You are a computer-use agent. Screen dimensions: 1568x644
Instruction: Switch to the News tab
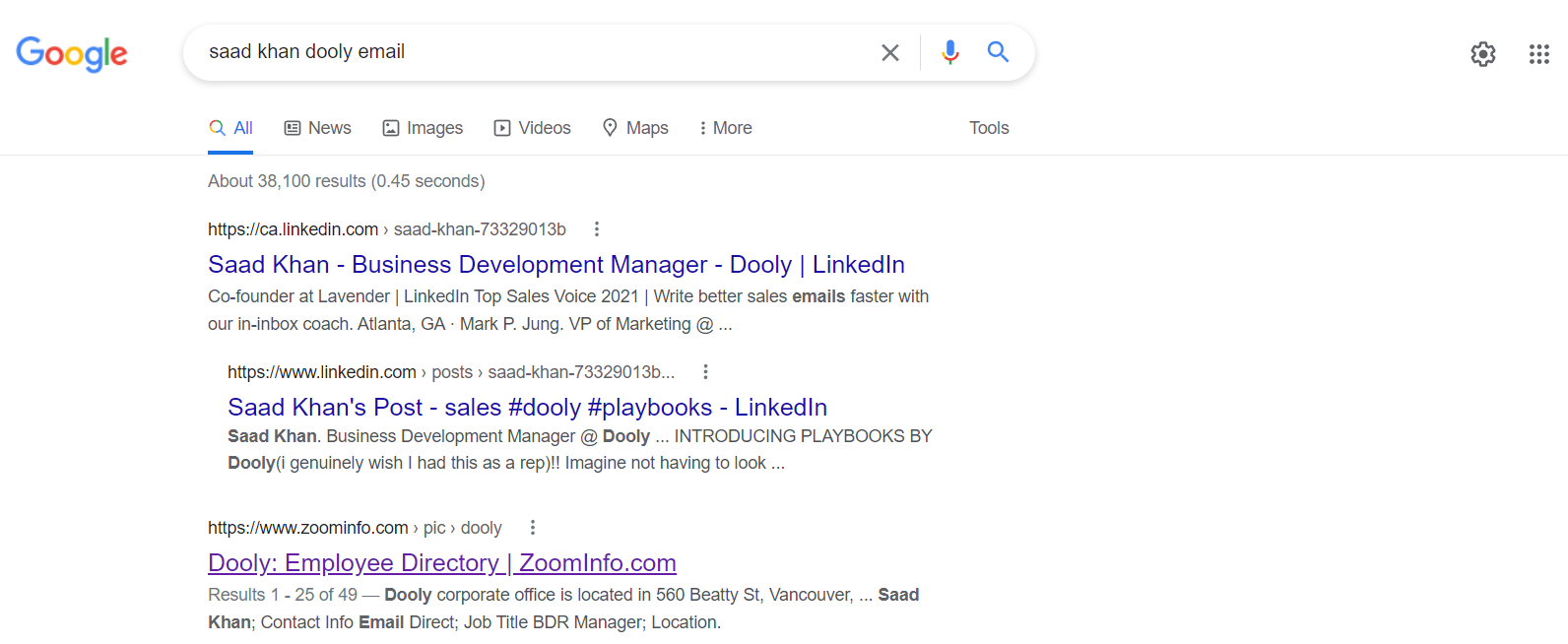tap(317, 128)
